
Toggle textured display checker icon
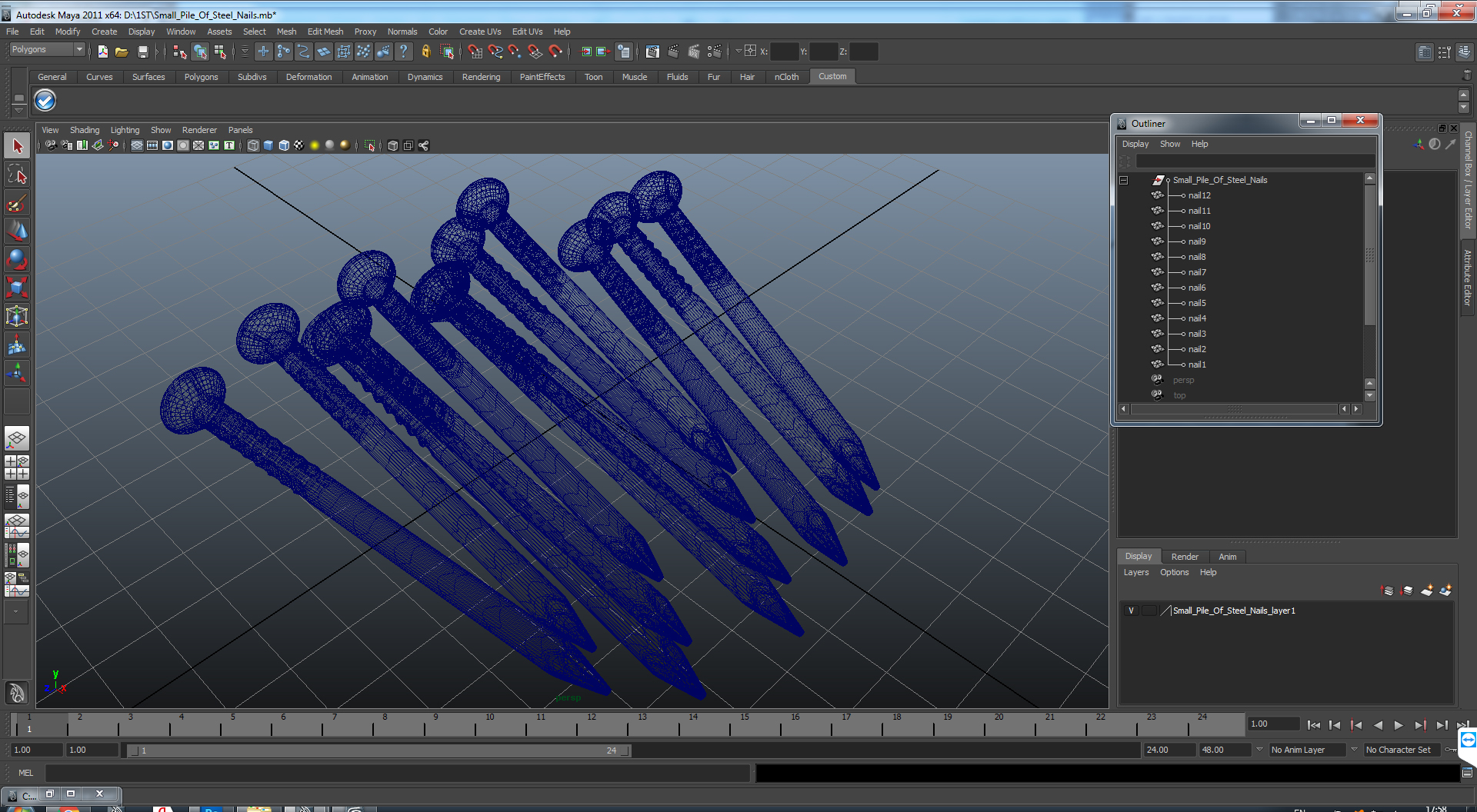pyautogui.click(x=299, y=145)
